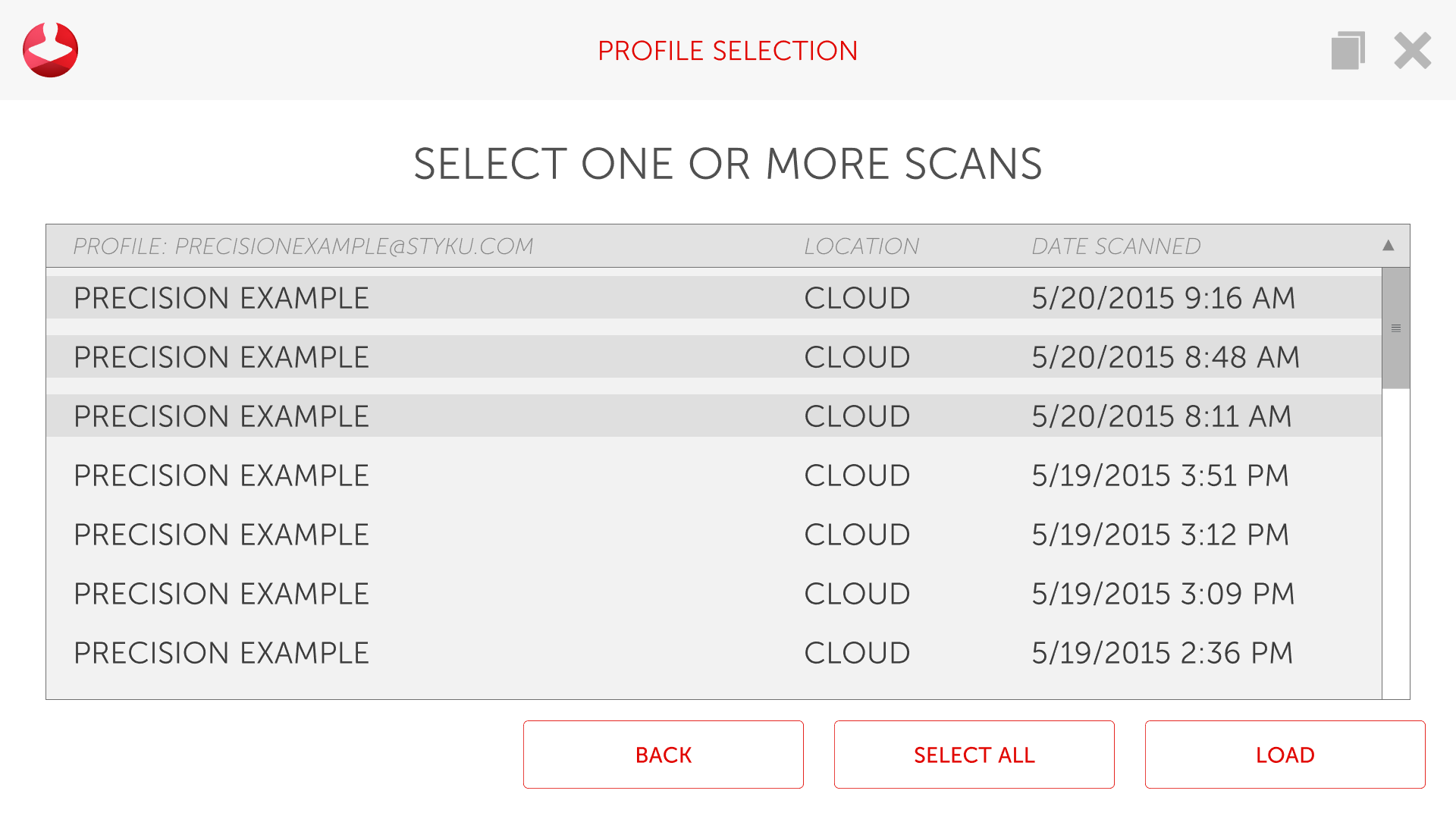Close the profile selection screen
The image size is (1456, 819).
1412,51
